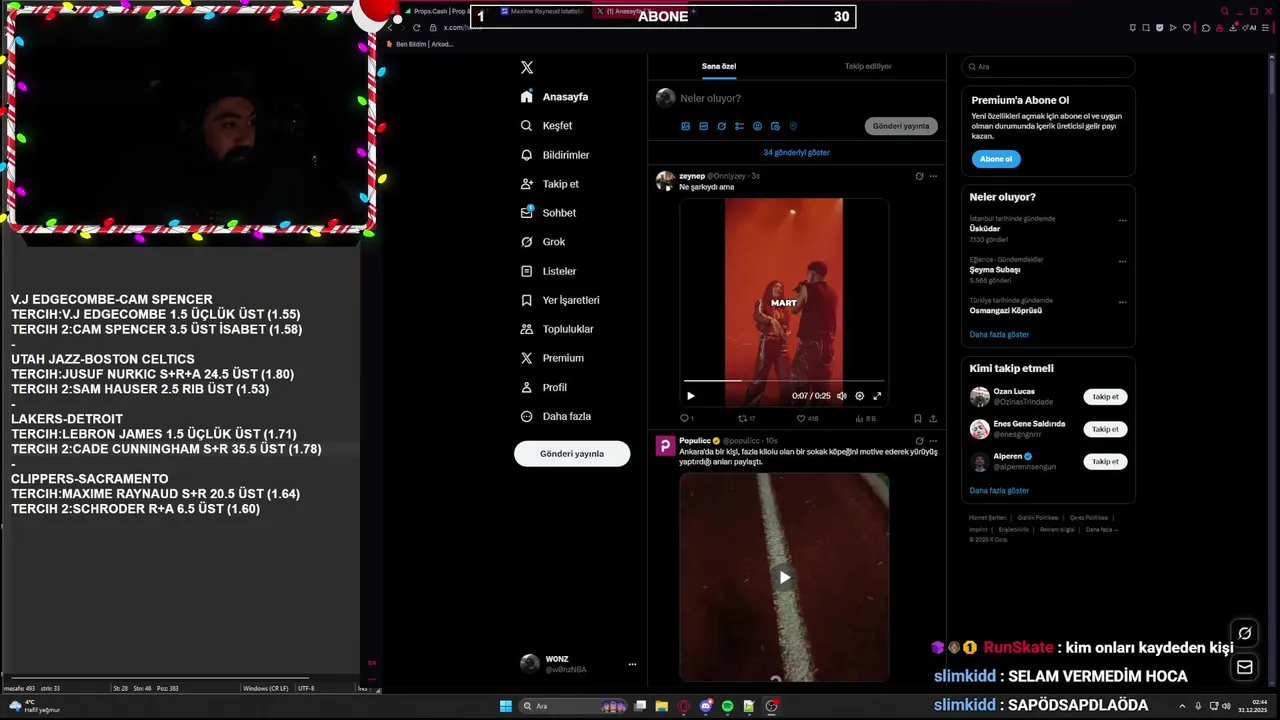Open Discord from the taskbar

click(706, 706)
